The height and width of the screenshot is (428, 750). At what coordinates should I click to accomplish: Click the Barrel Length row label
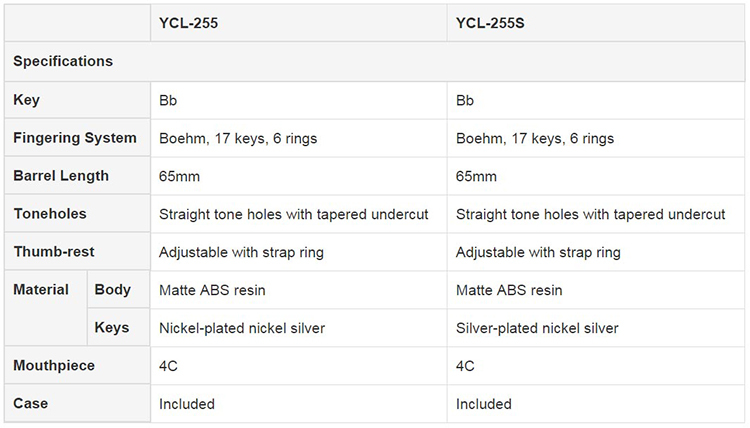point(61,176)
